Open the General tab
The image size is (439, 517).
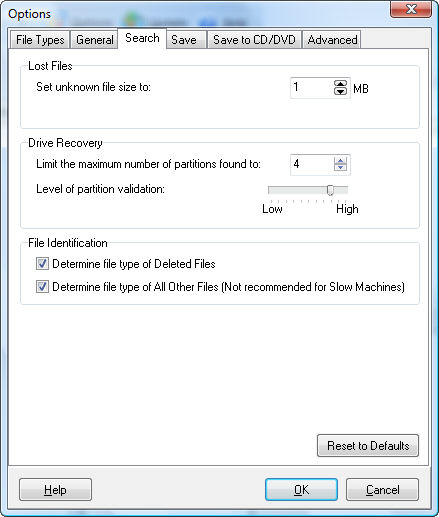(x=95, y=40)
